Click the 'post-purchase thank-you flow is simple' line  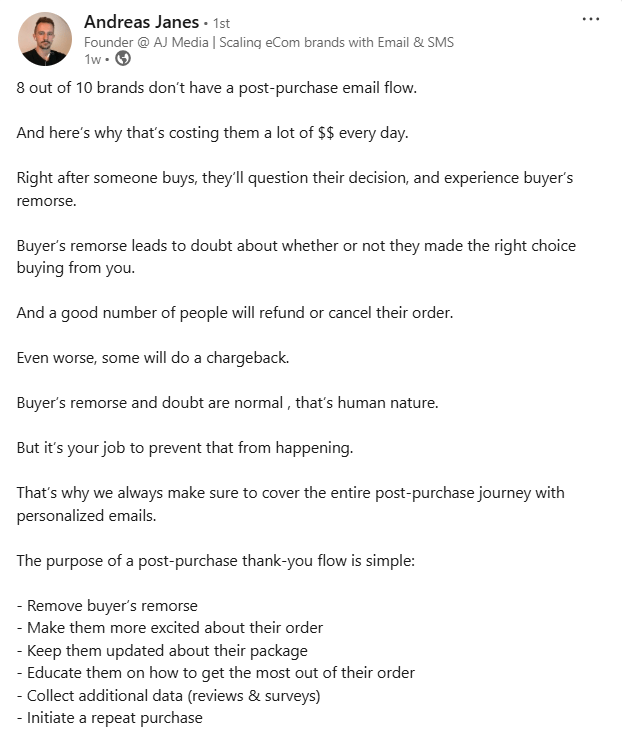pyautogui.click(x=216, y=560)
